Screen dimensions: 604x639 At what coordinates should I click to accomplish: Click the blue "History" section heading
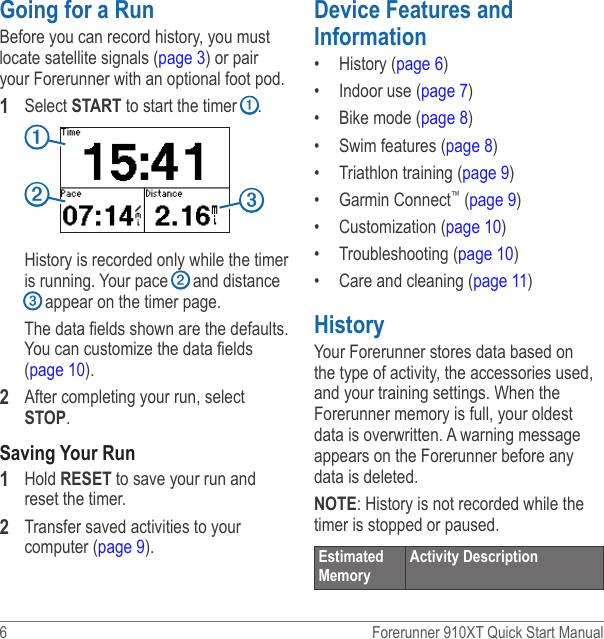pos(349,325)
